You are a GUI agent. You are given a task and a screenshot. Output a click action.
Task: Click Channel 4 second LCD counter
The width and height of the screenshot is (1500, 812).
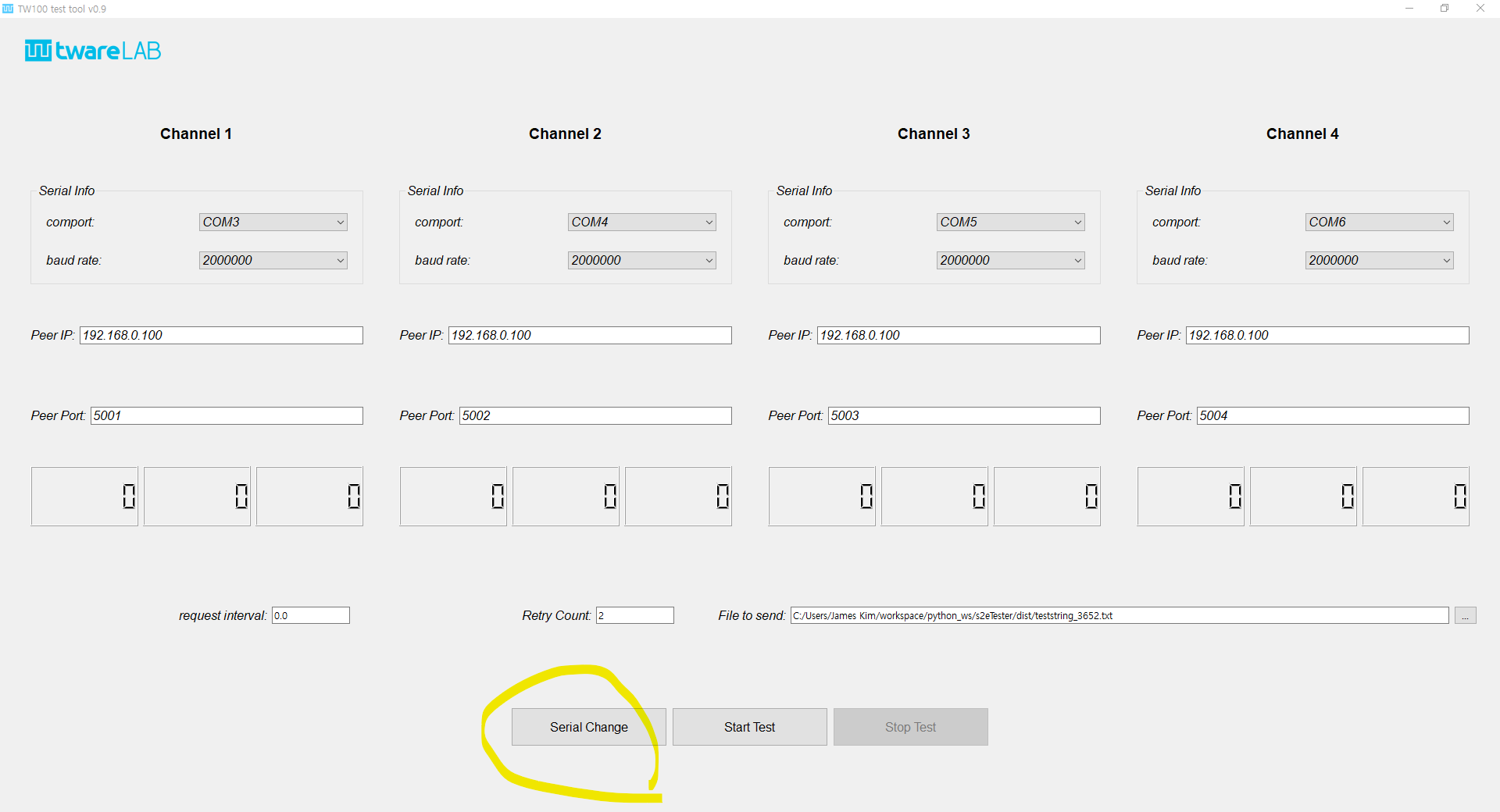[1303, 497]
